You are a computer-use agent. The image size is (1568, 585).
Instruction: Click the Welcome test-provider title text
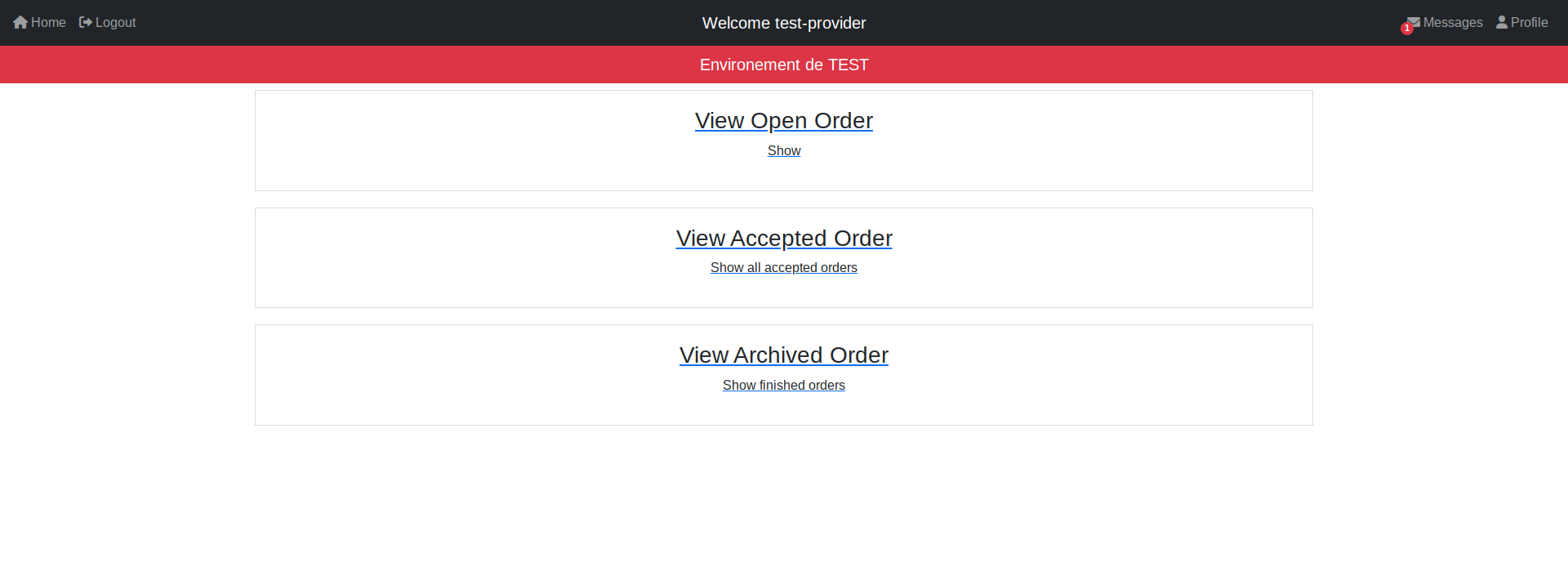pyautogui.click(x=784, y=23)
